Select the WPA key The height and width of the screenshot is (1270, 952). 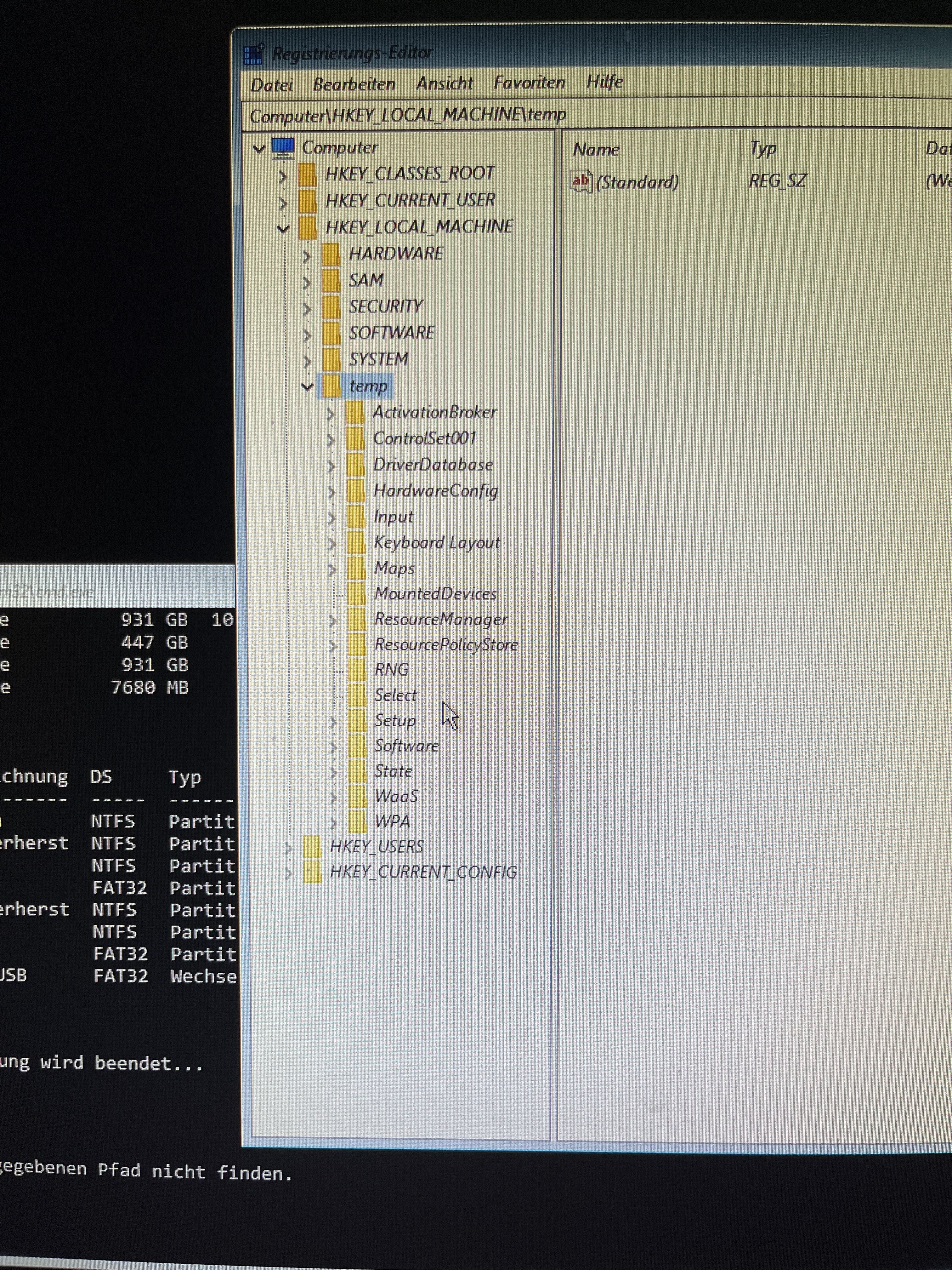[392, 821]
